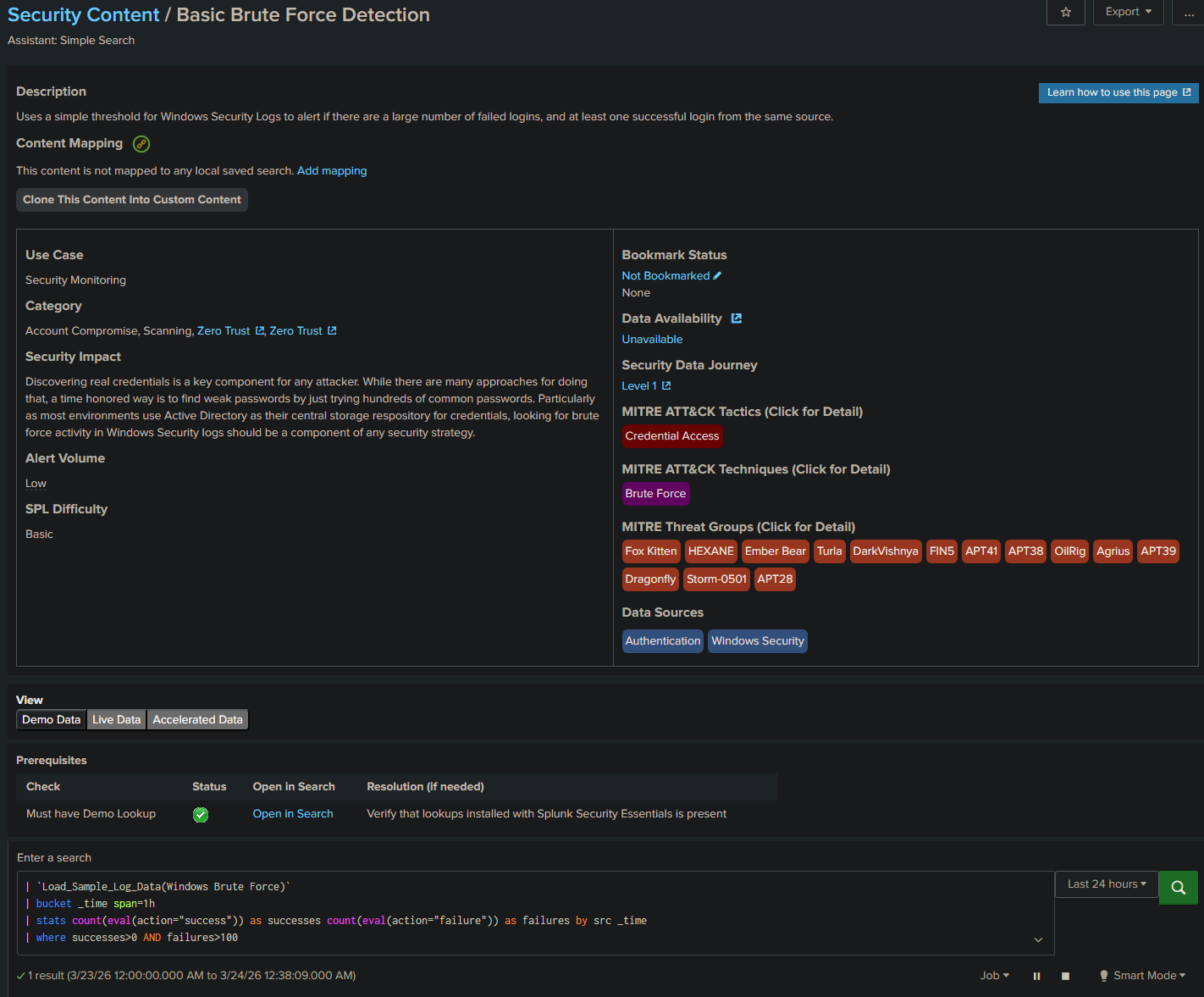Switch to the Accelerated Data view
This screenshot has width=1204, height=997.
coord(197,719)
